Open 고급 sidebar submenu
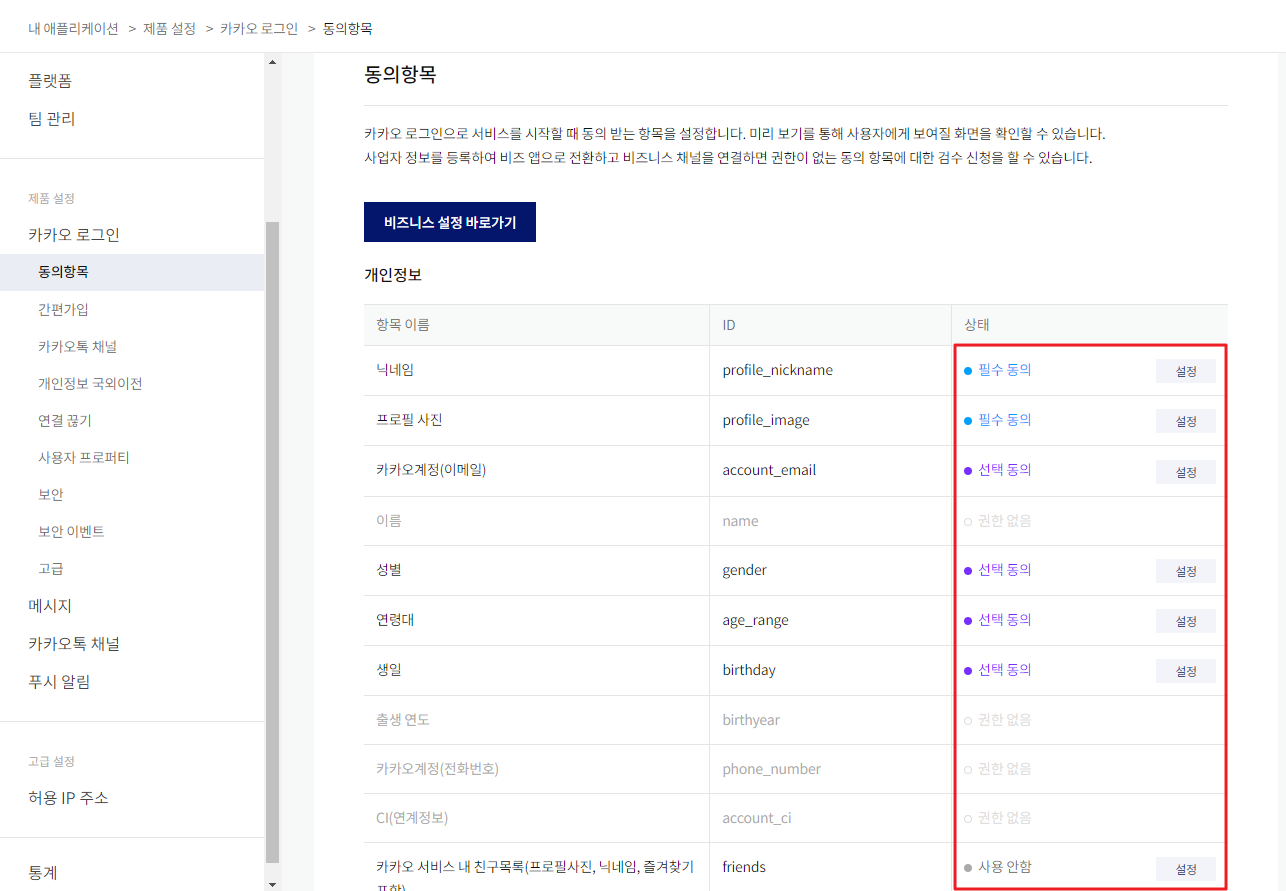Viewport: 1286px width, 891px height. (x=51, y=569)
